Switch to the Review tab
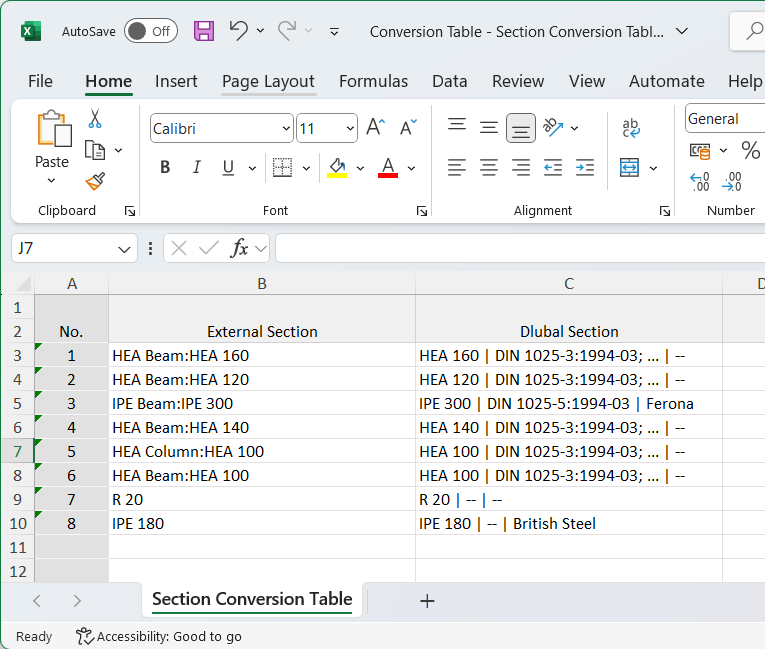Image resolution: width=765 pixels, height=649 pixels. point(518,81)
